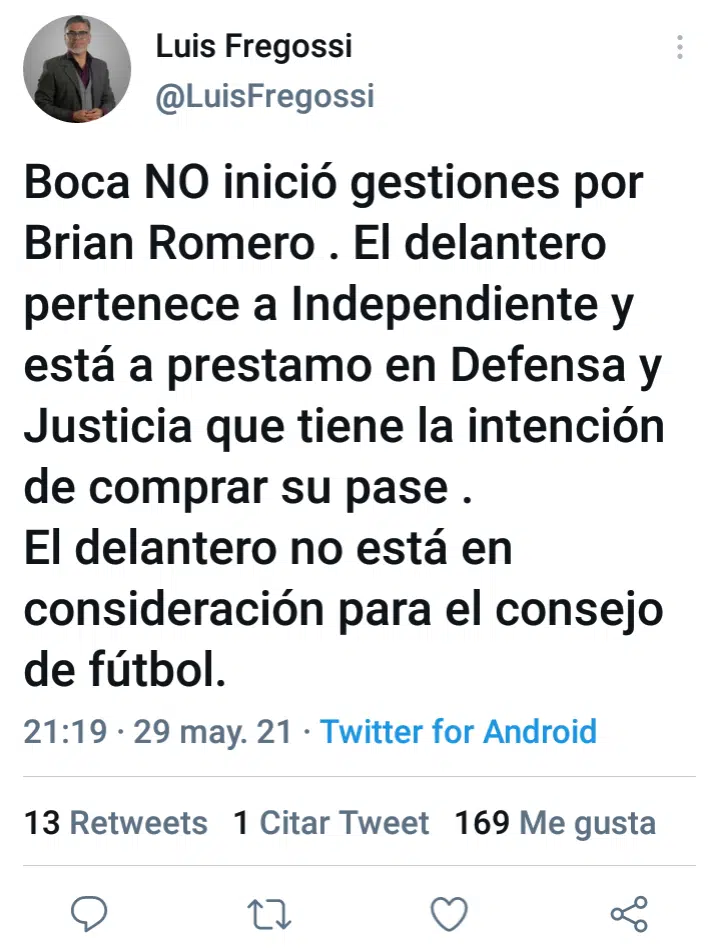Share the tweet using the share icon

click(629, 912)
